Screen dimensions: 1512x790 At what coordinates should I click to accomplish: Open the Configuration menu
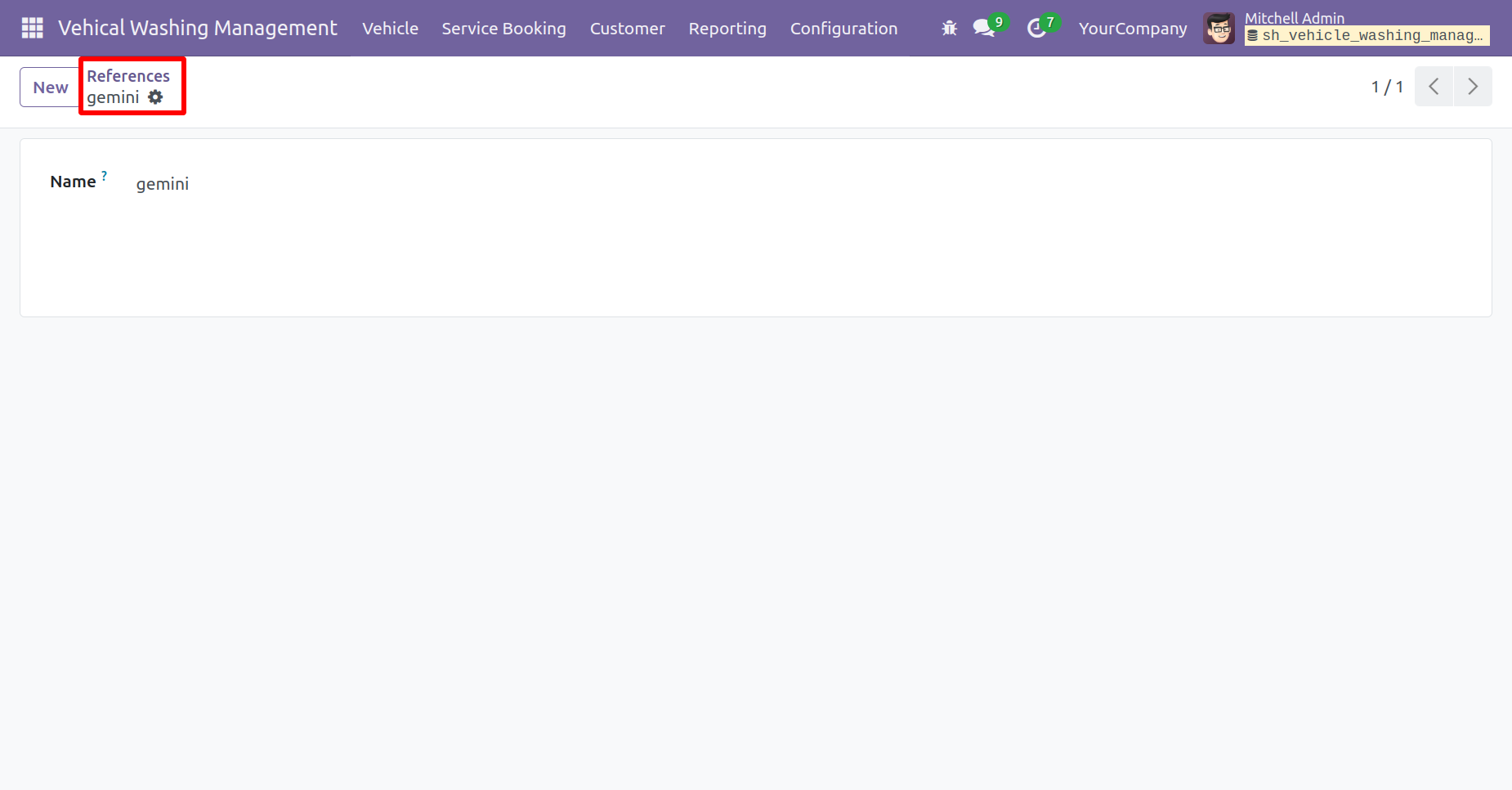pyautogui.click(x=843, y=28)
